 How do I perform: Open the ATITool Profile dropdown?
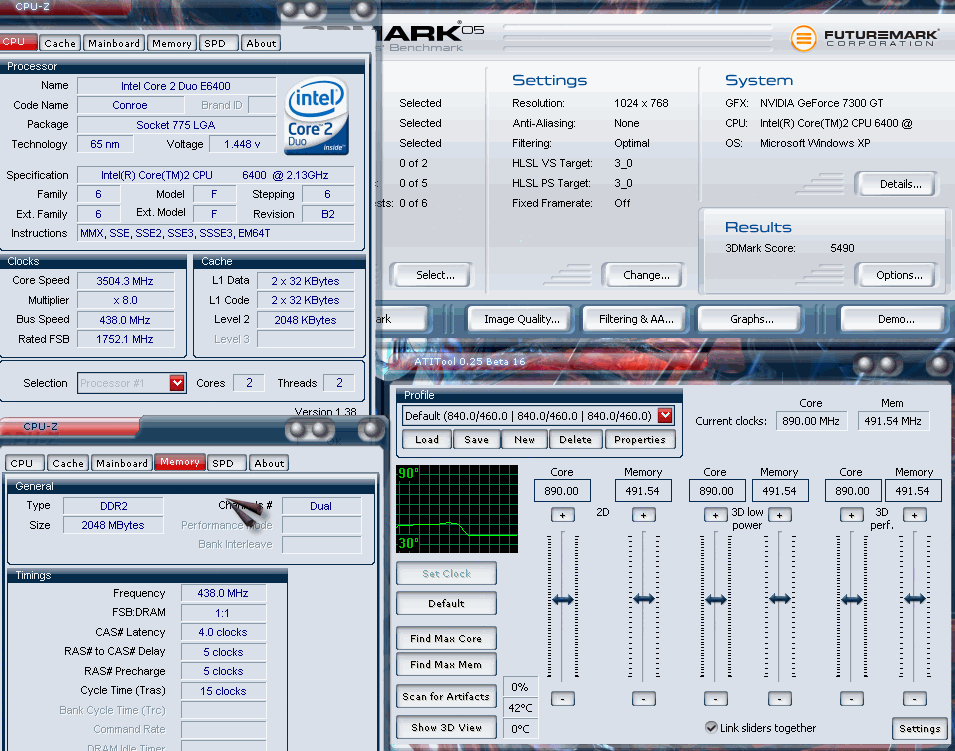[x=665, y=416]
